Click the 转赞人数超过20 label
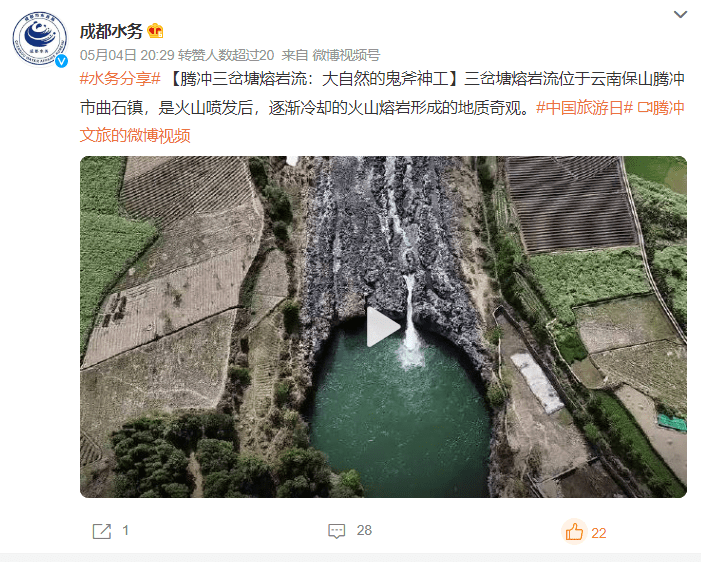701x562 pixels. tap(226, 55)
